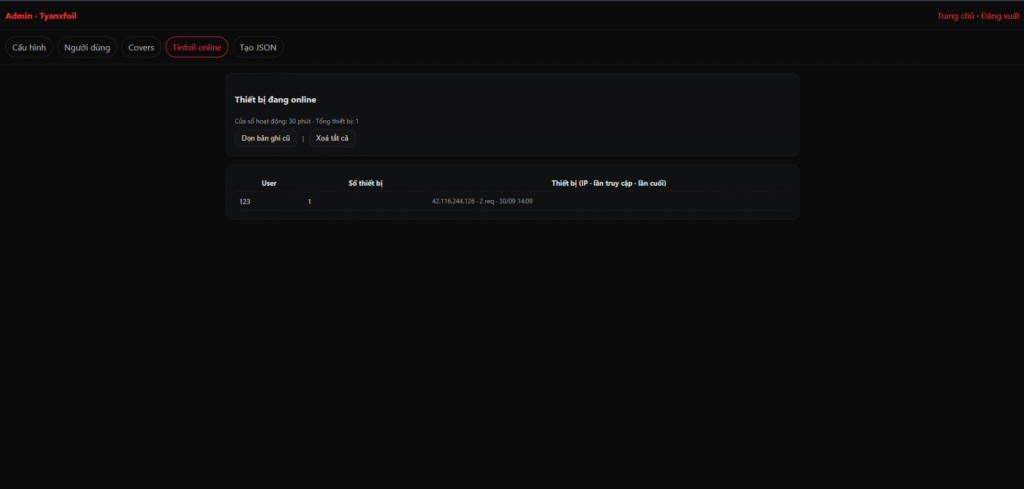The height and width of the screenshot is (489, 1024).
Task: Click the Trang chủ link
Action: coord(955,16)
